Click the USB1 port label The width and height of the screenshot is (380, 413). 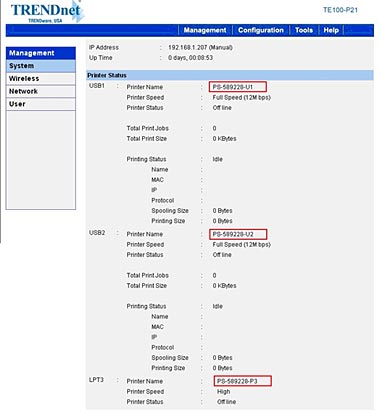(x=97, y=86)
